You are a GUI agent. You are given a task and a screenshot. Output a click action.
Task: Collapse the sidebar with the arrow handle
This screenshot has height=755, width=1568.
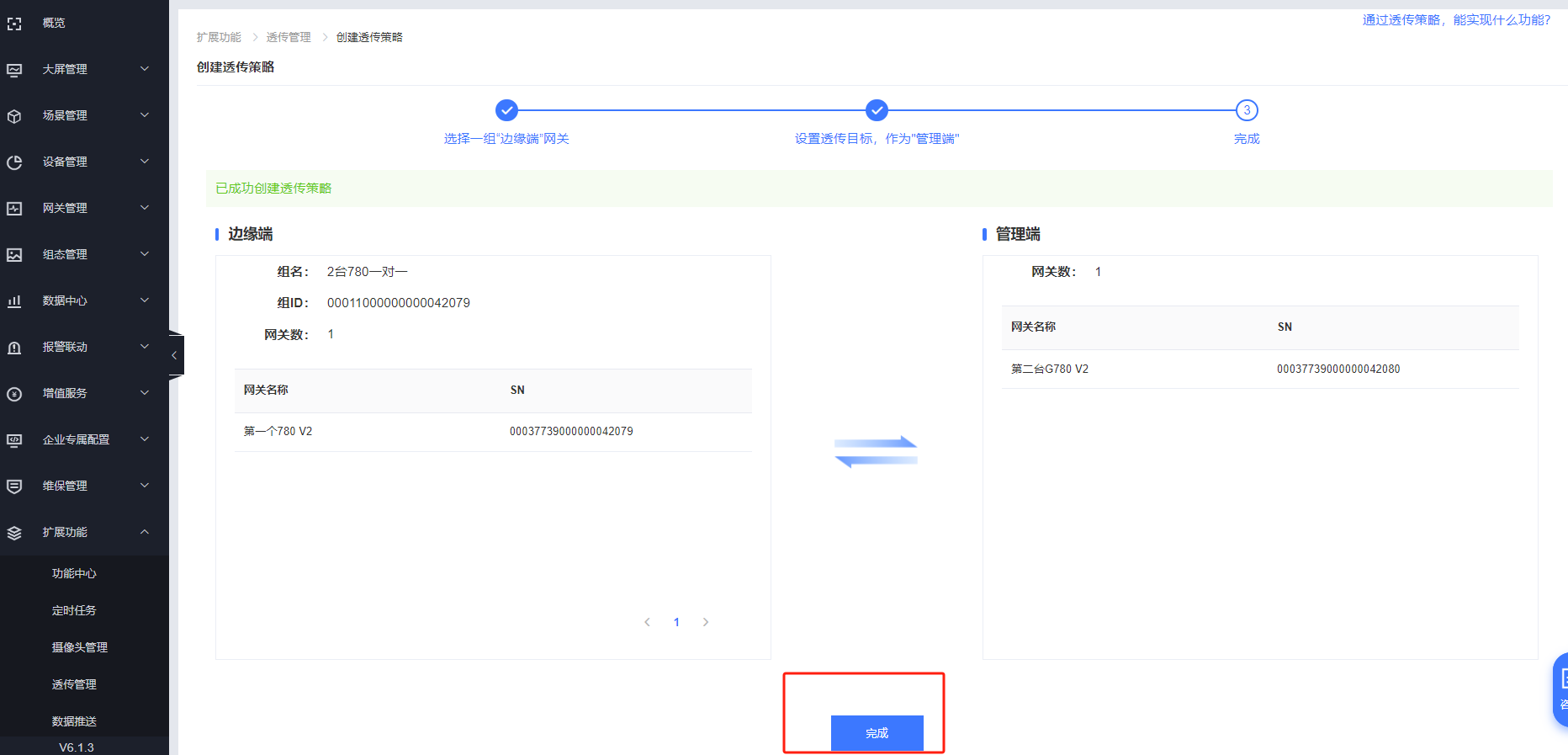click(x=174, y=355)
